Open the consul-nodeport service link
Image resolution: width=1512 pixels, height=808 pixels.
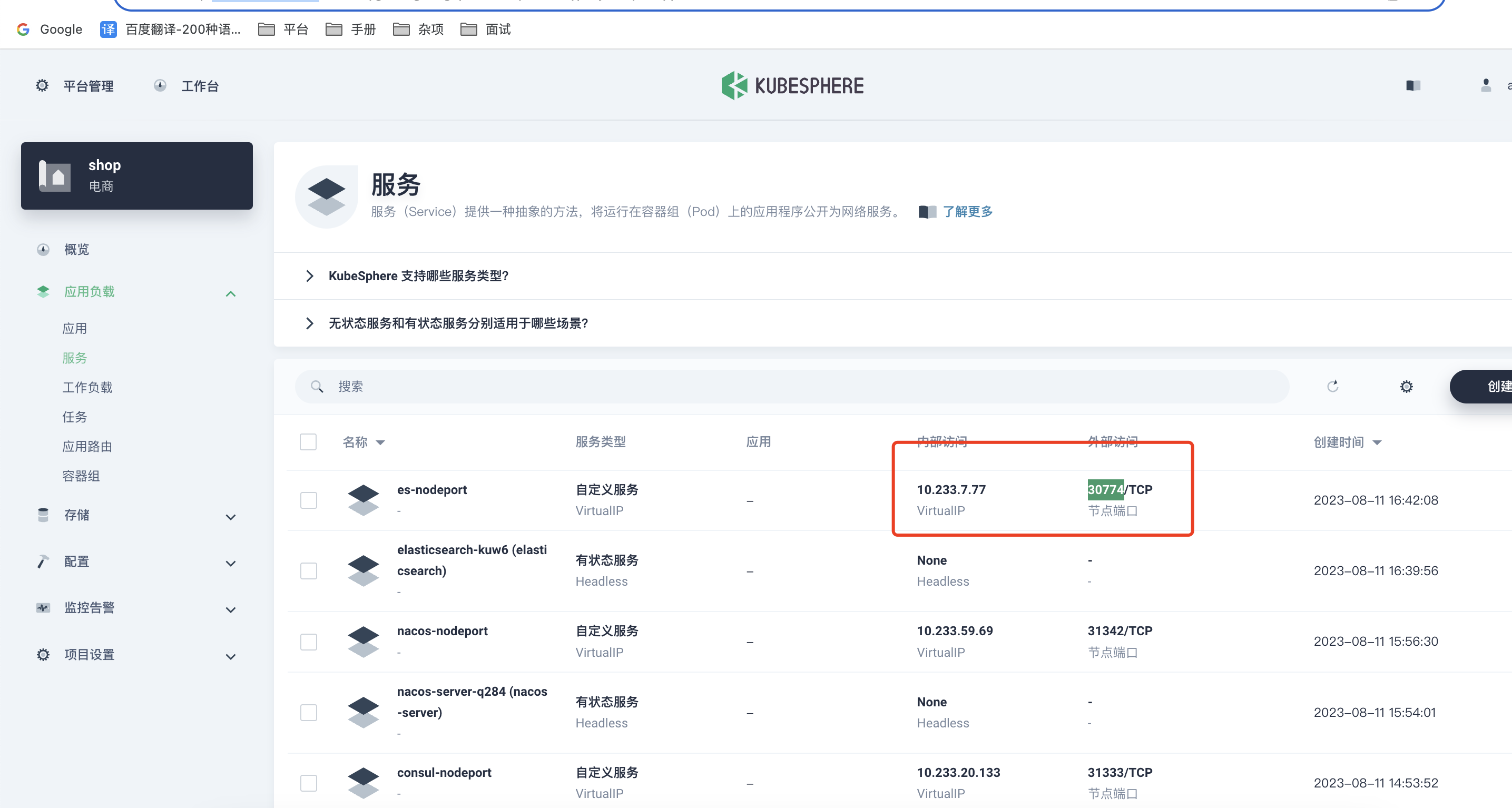coord(444,772)
